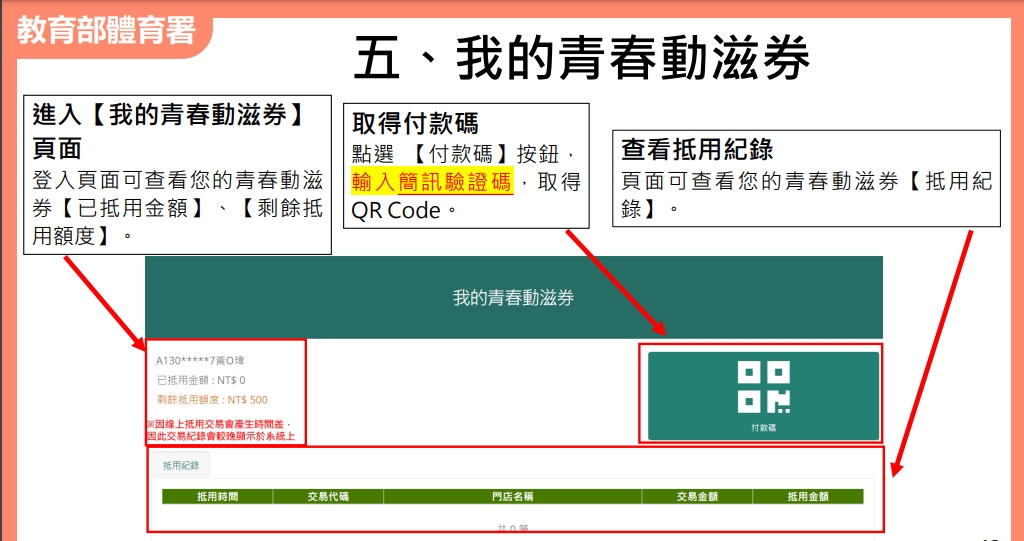Click the 交易金額 column header
Viewport: 1024px width, 541px height.
(x=697, y=497)
